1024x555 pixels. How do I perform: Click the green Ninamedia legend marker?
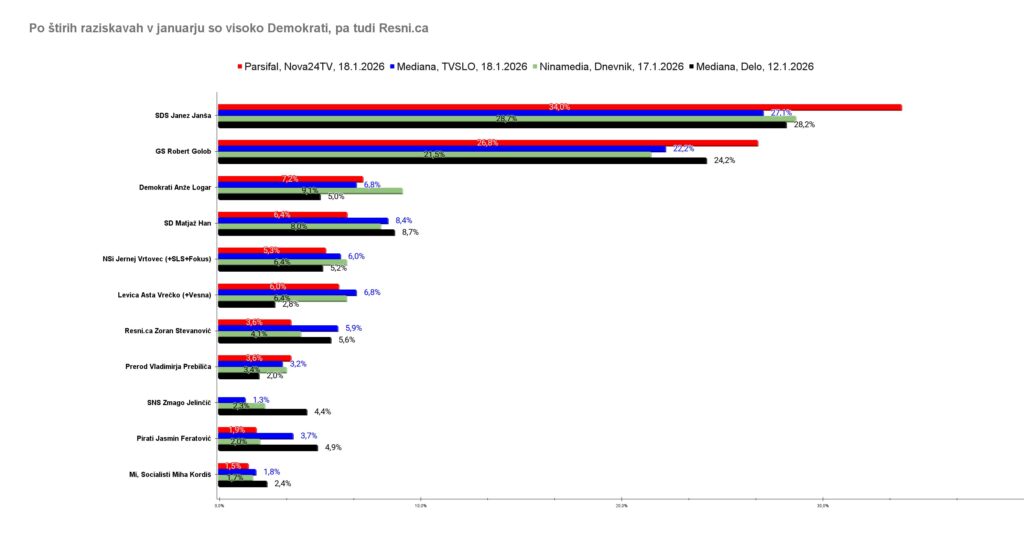tap(536, 67)
